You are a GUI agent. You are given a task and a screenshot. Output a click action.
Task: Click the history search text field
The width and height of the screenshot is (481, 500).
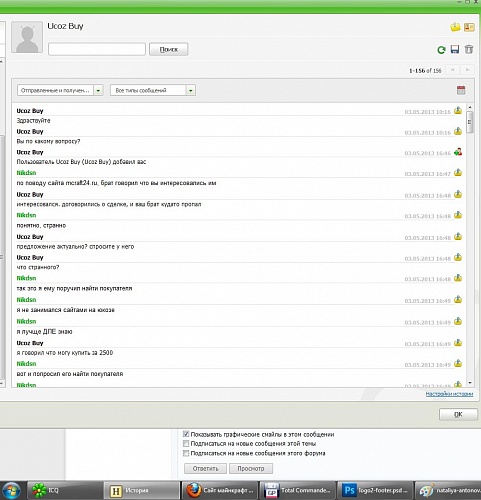click(97, 49)
